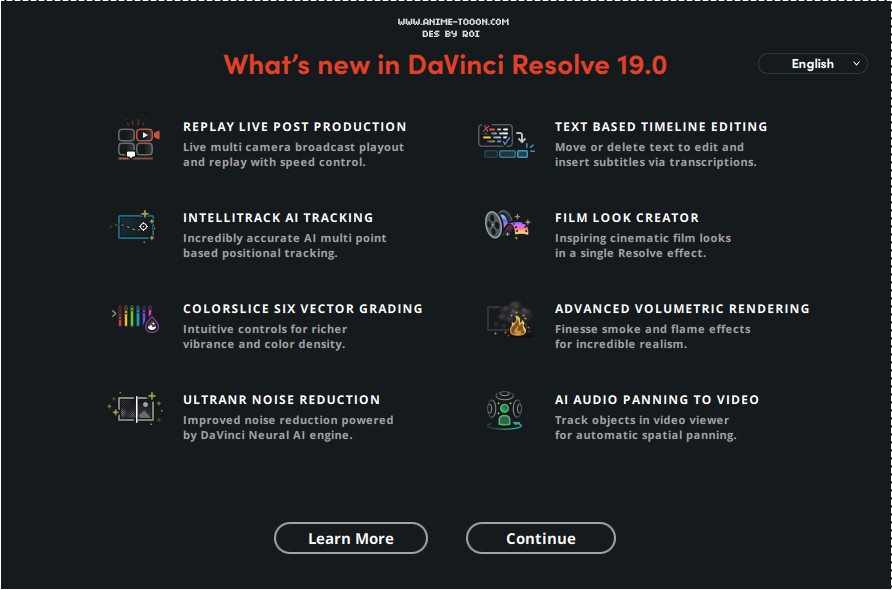Click the 'Live multi camera broadcast playout' description
The height and width of the screenshot is (590, 892).
point(294,147)
